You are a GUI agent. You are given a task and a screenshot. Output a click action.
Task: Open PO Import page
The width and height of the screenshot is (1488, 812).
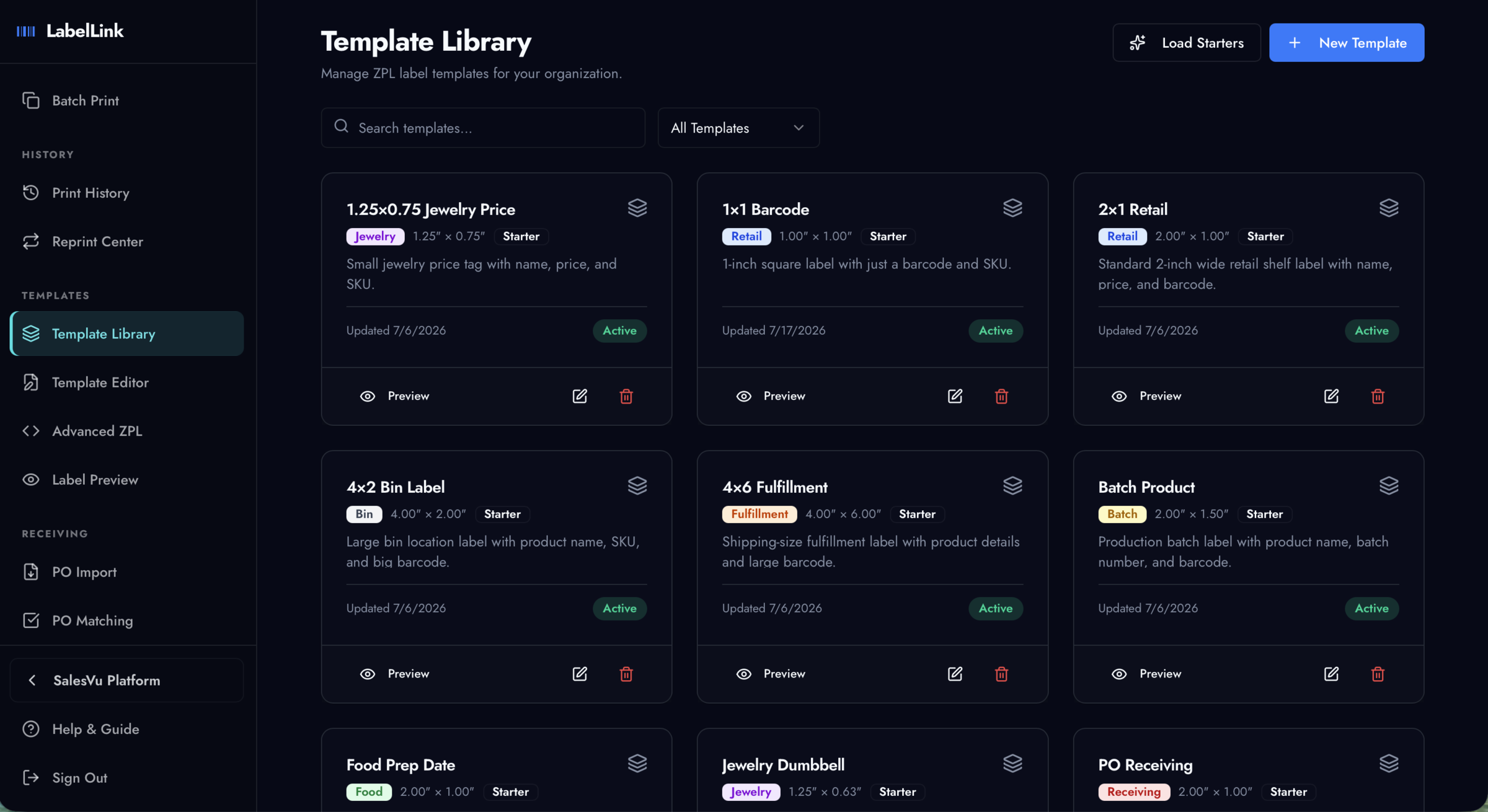coord(127,571)
